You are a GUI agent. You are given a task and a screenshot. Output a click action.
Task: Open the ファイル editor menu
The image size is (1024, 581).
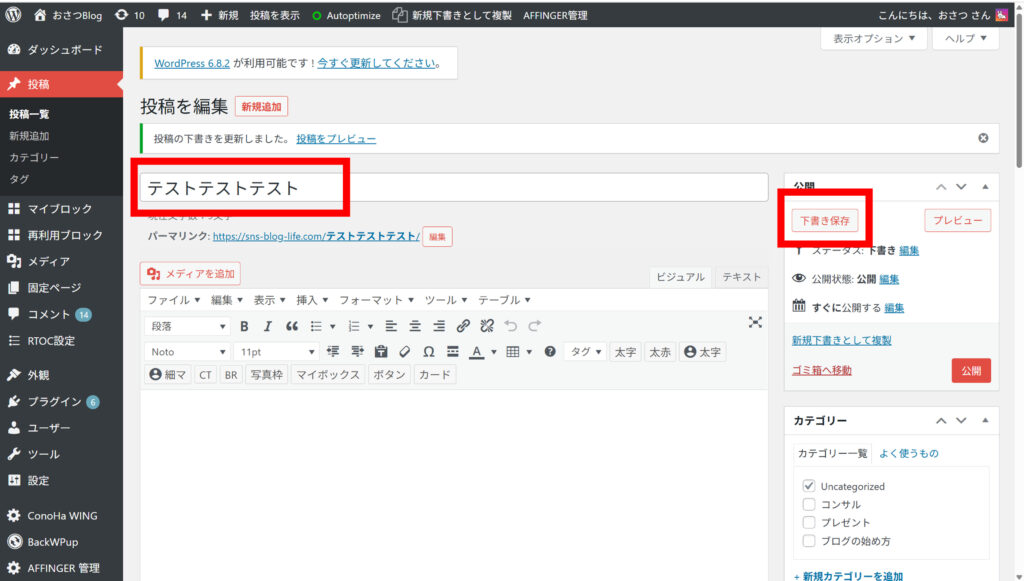(173, 300)
